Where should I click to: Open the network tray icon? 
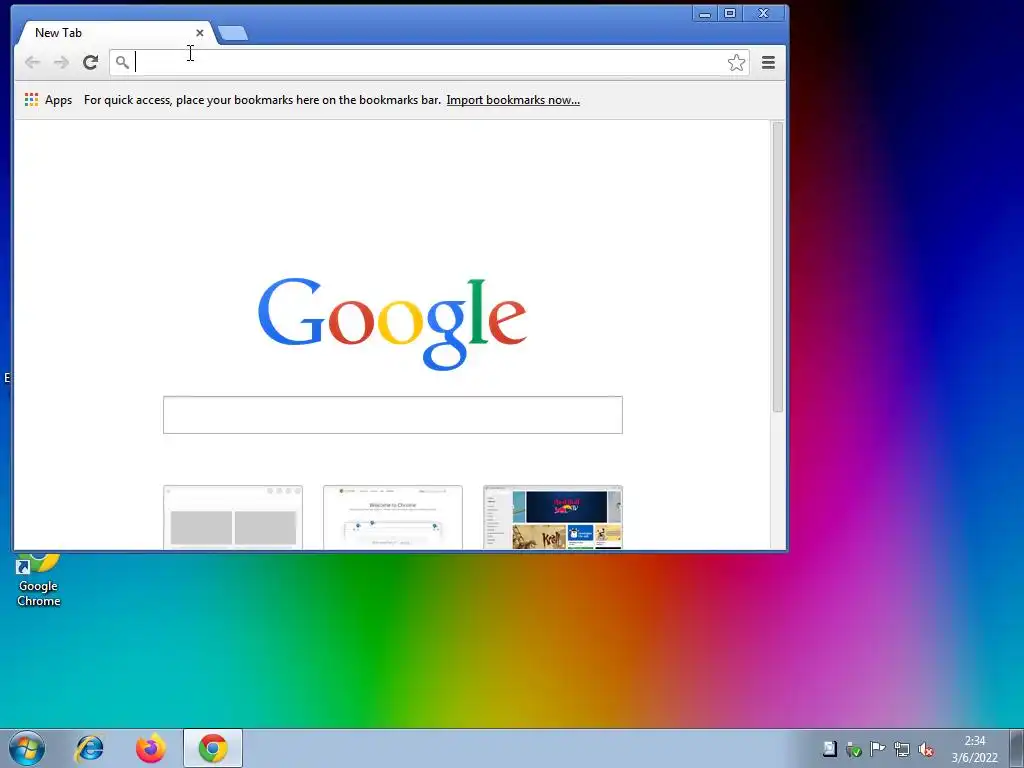point(902,749)
